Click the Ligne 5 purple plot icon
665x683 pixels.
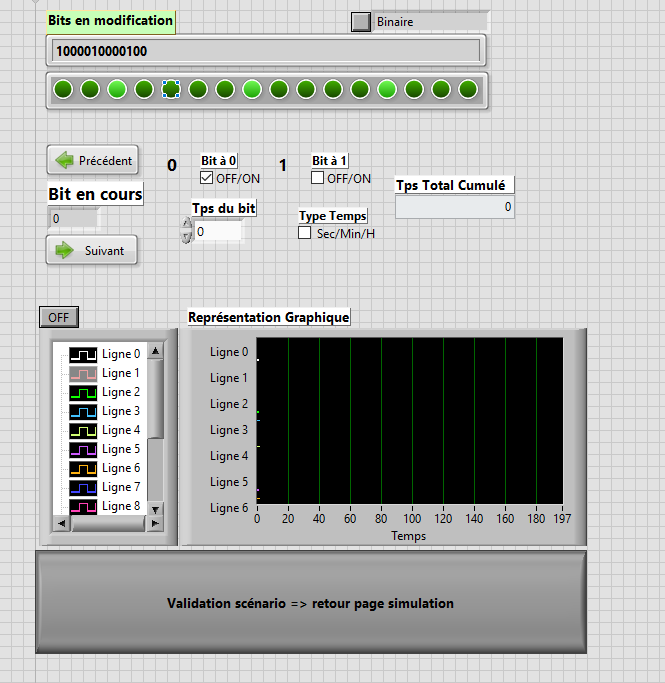pos(83,449)
